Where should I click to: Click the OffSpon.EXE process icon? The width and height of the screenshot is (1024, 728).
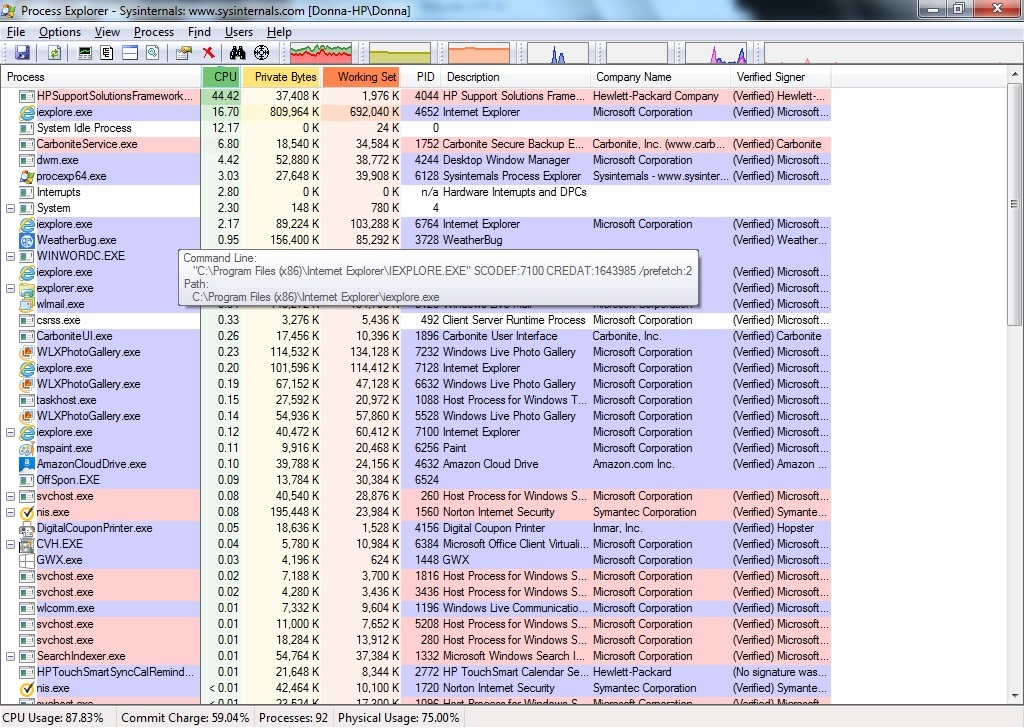tap(27, 481)
